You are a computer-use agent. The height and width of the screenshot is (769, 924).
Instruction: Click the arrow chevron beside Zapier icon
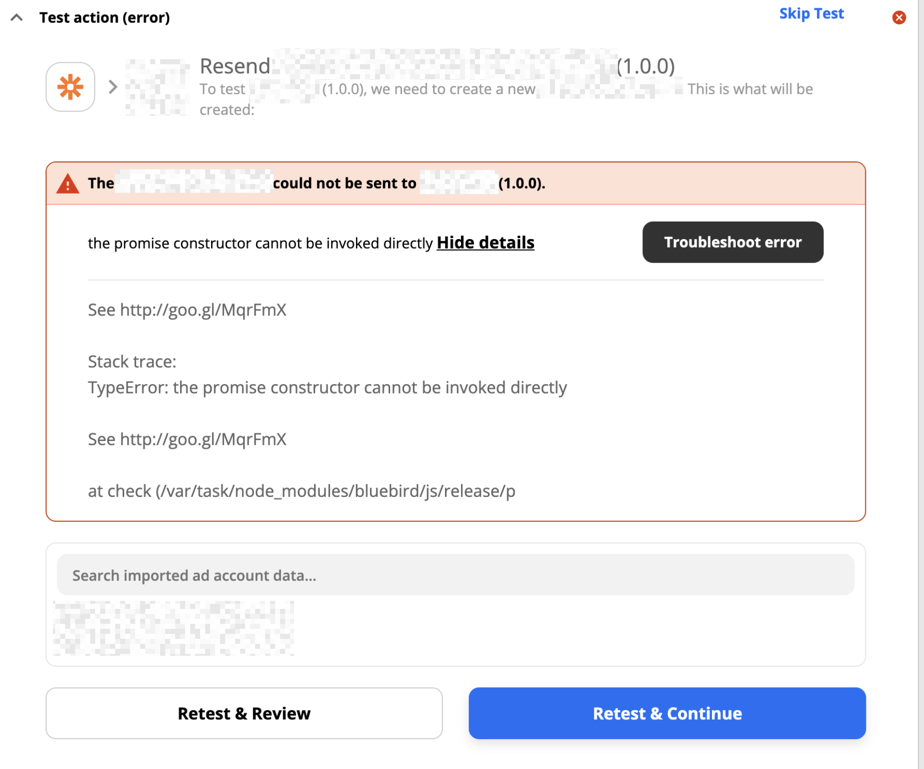(113, 87)
